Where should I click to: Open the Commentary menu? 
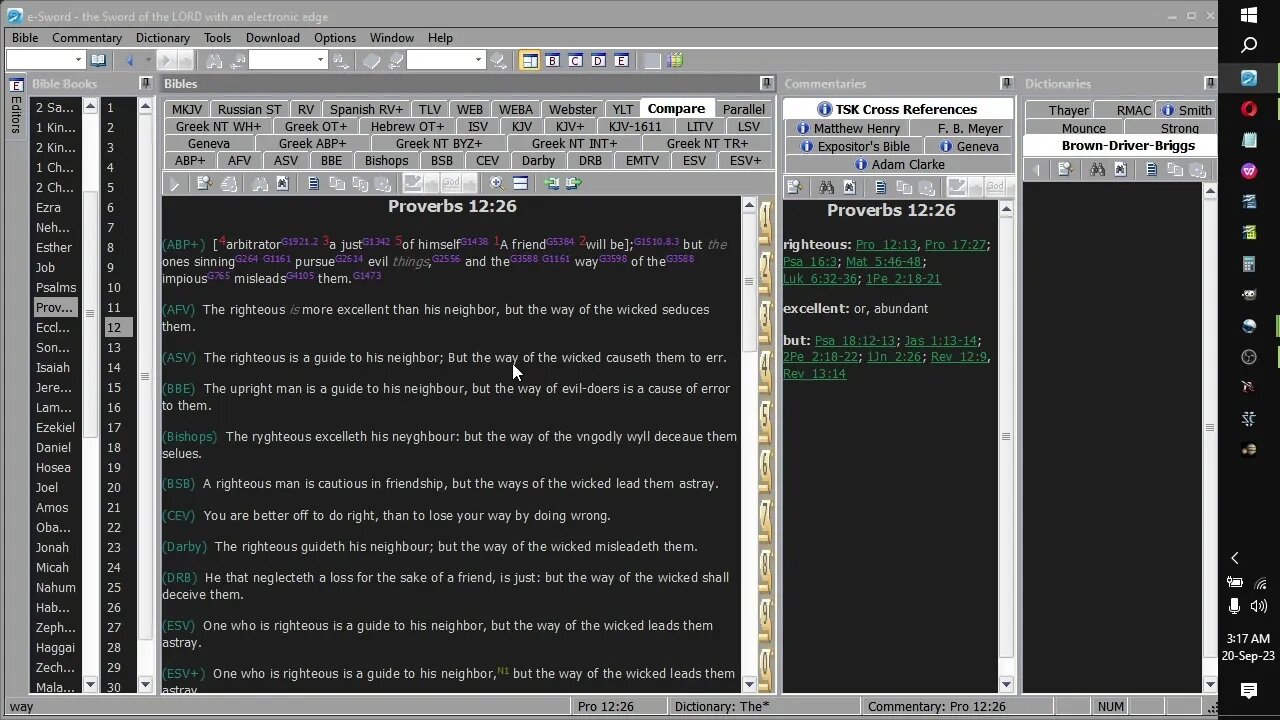[x=86, y=37]
